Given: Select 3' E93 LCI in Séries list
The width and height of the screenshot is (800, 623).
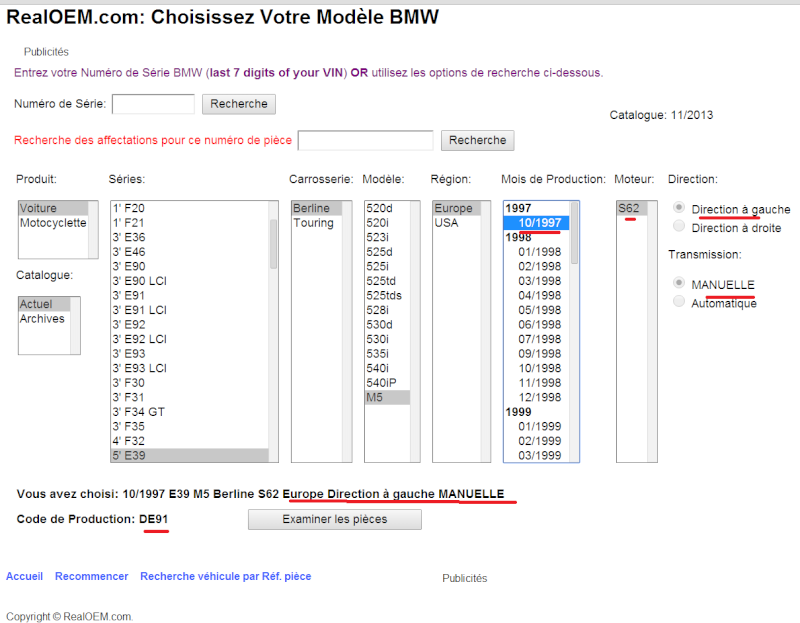Looking at the screenshot, I should click(x=190, y=368).
